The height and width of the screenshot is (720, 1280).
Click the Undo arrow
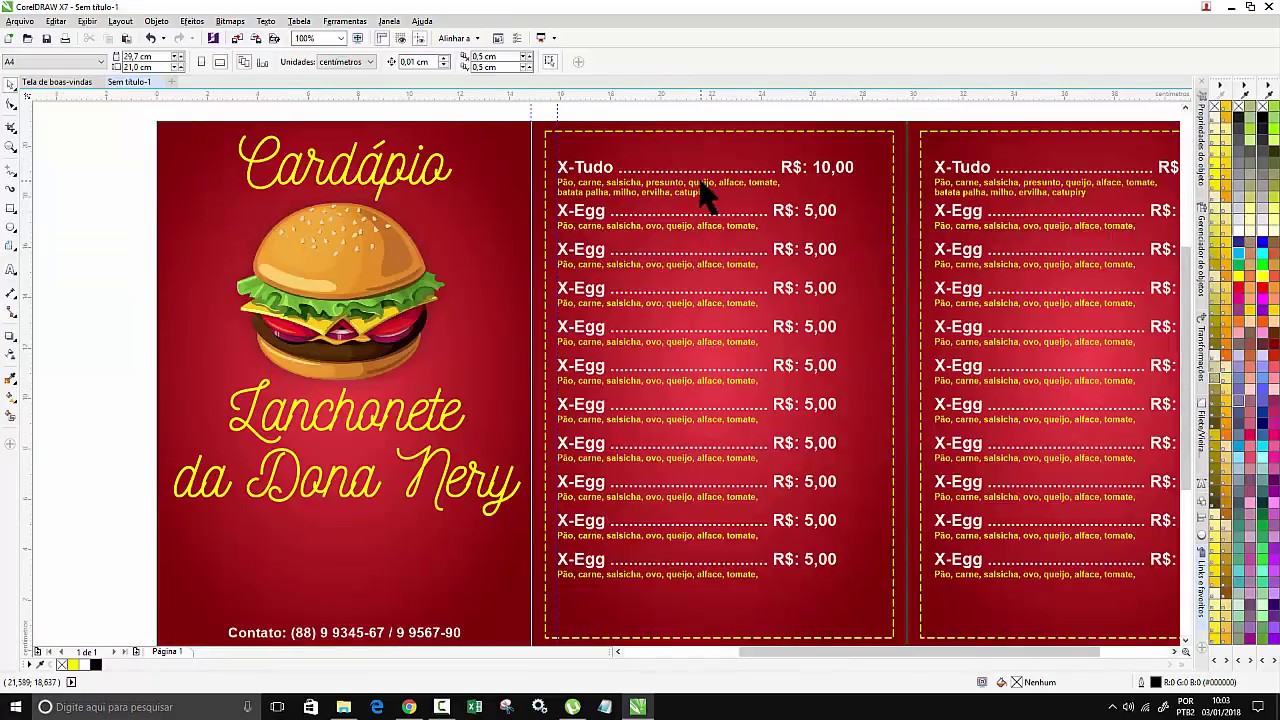pos(150,38)
